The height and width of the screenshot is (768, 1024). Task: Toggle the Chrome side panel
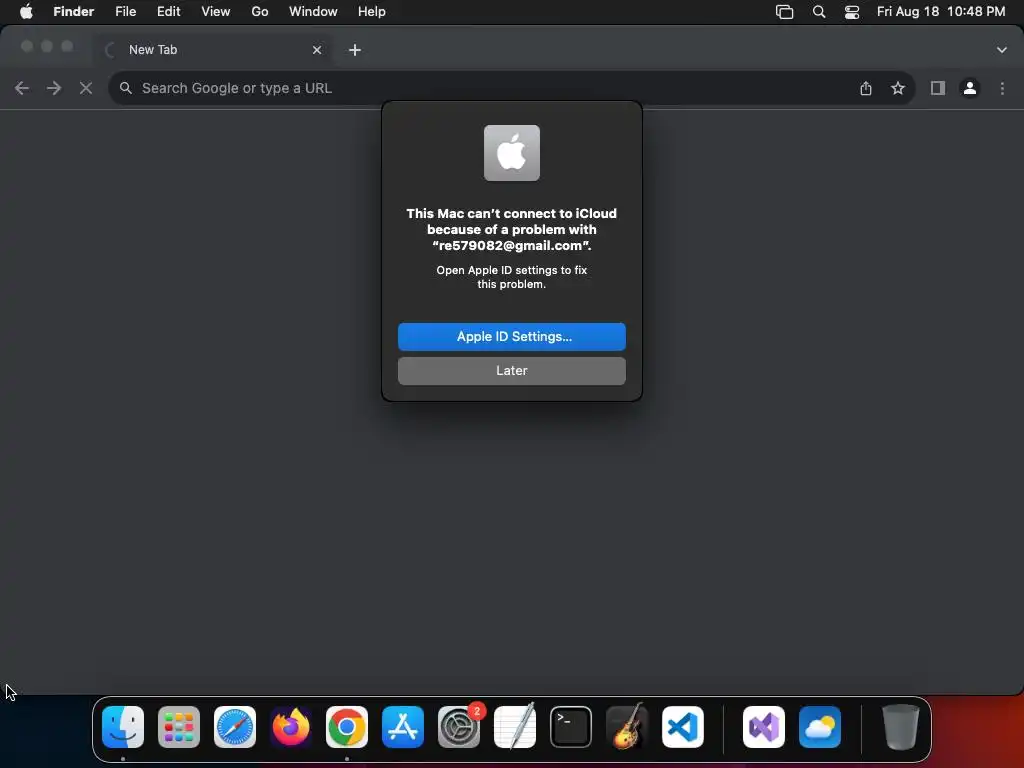(x=938, y=88)
